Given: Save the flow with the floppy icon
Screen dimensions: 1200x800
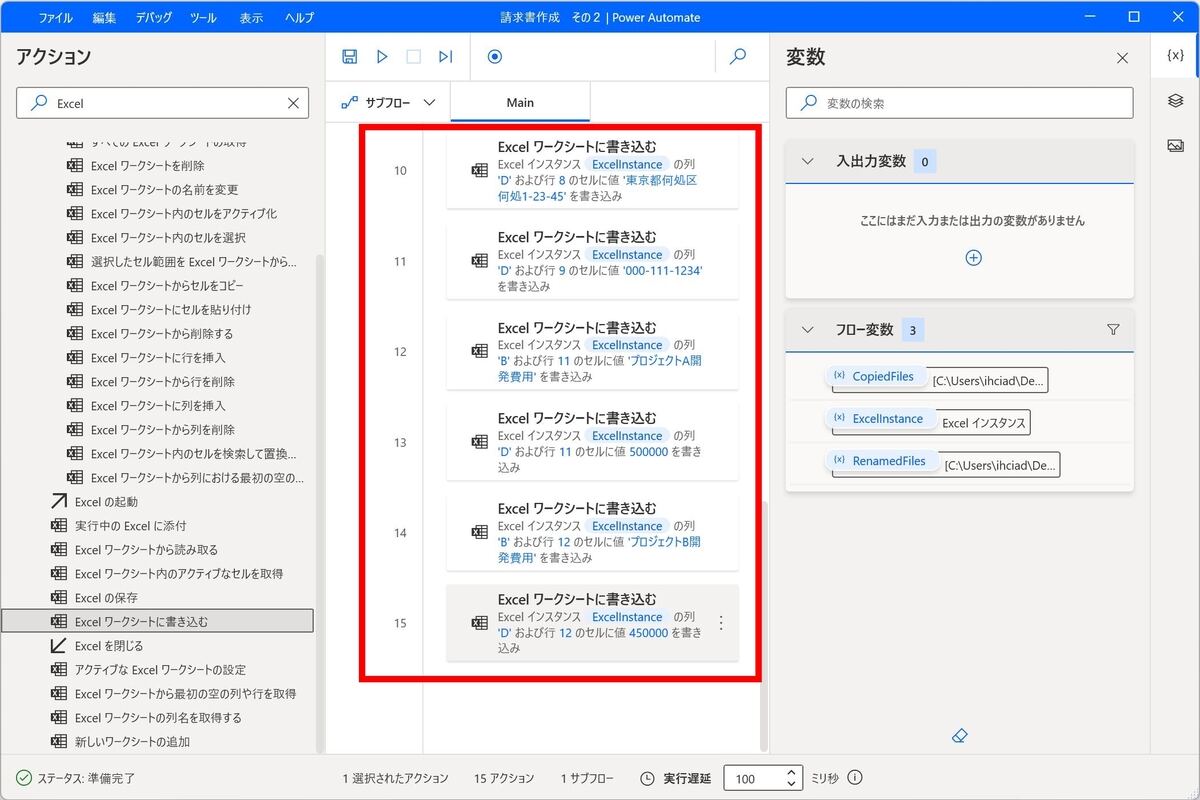Looking at the screenshot, I should [x=349, y=57].
